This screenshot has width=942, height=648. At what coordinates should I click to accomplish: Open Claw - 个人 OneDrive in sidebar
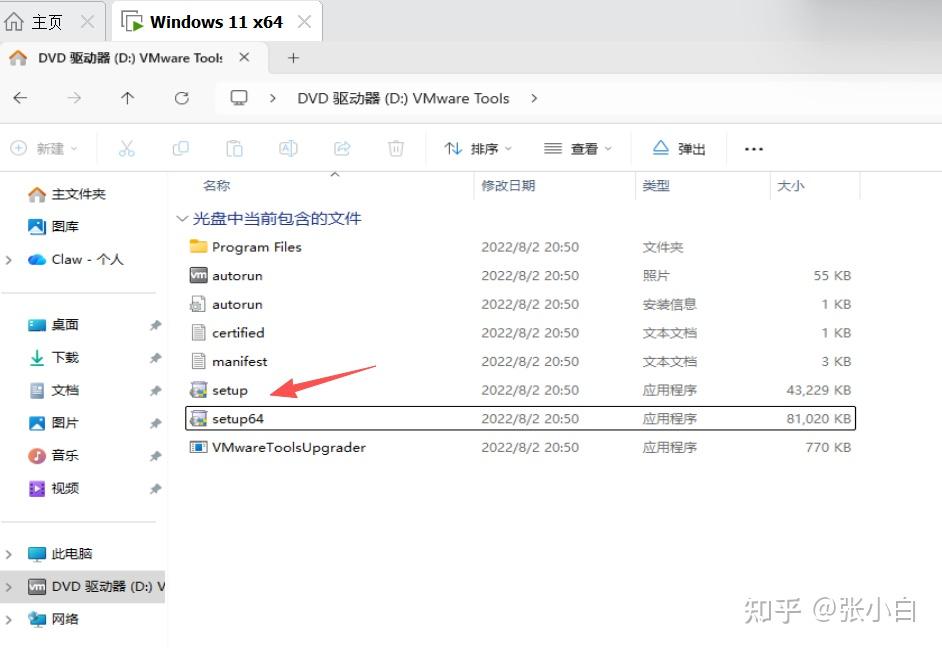[76, 259]
